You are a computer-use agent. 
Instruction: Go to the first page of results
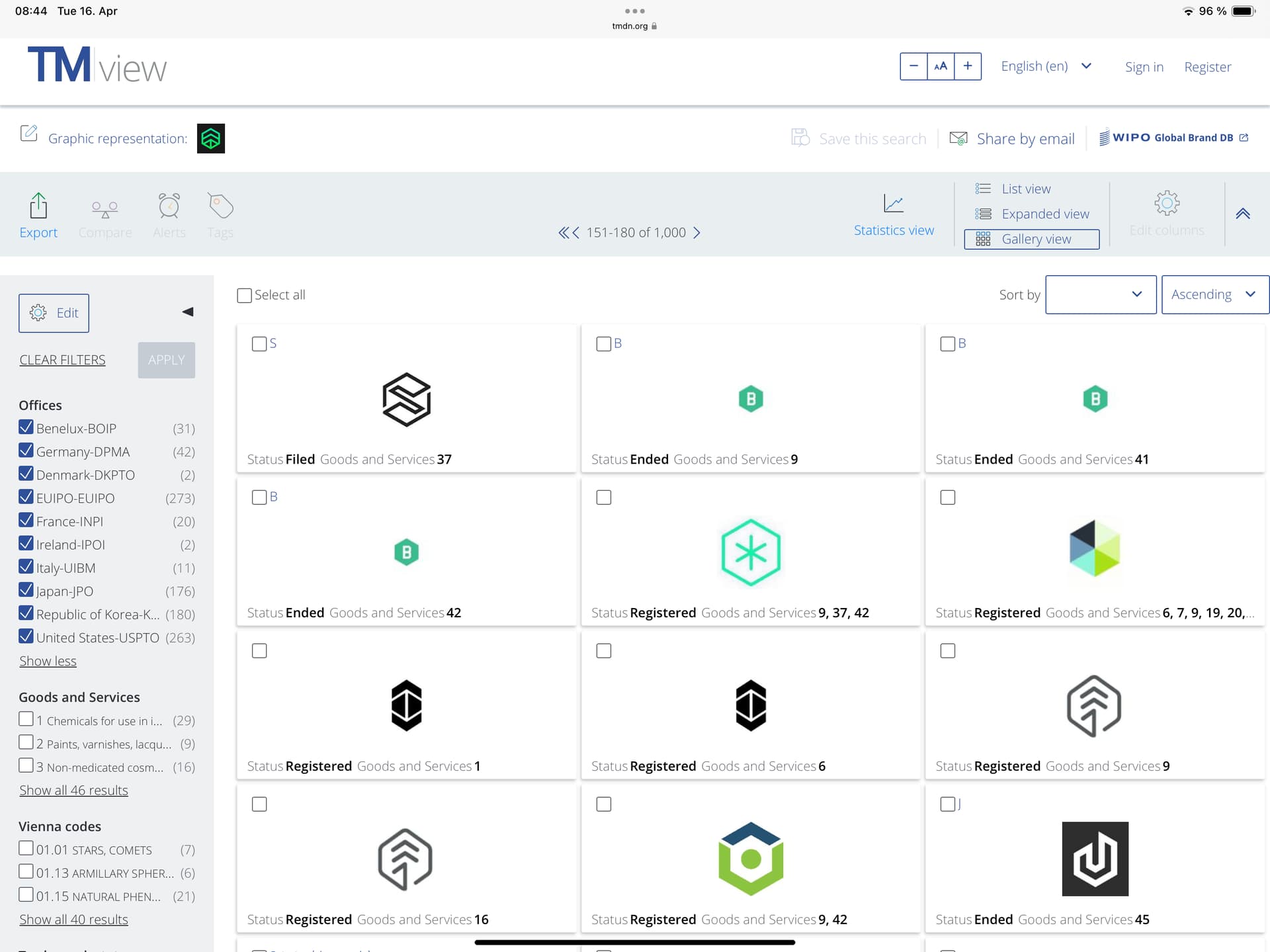[564, 232]
